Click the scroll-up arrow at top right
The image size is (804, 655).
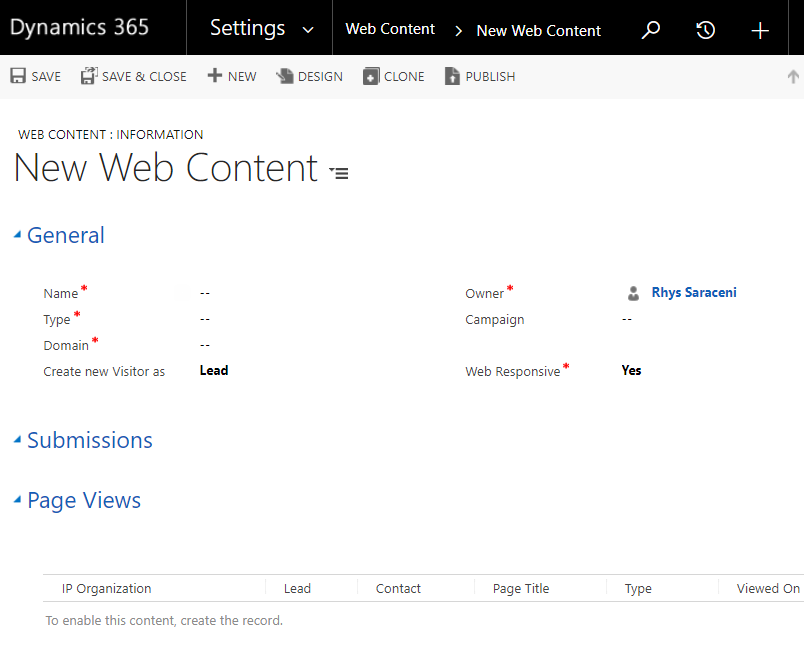click(793, 76)
